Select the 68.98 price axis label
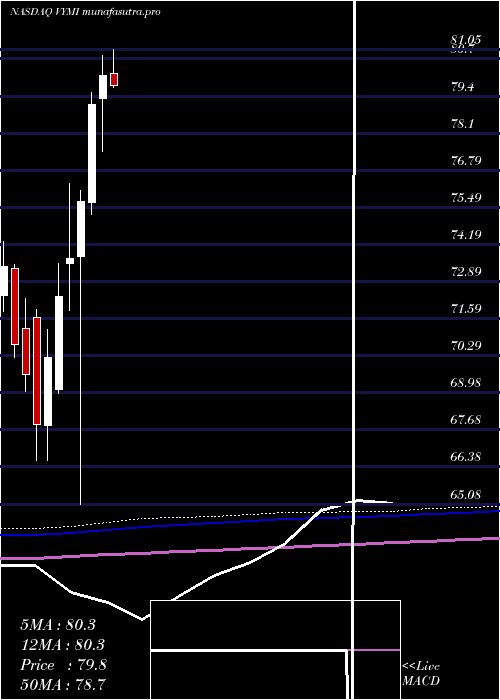Screen dimensions: 500x700 click(x=466, y=383)
